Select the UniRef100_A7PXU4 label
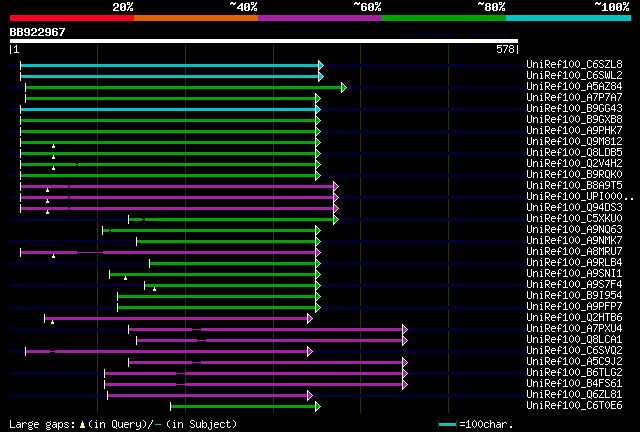Screen dimensions: 640x432 click(x=574, y=329)
